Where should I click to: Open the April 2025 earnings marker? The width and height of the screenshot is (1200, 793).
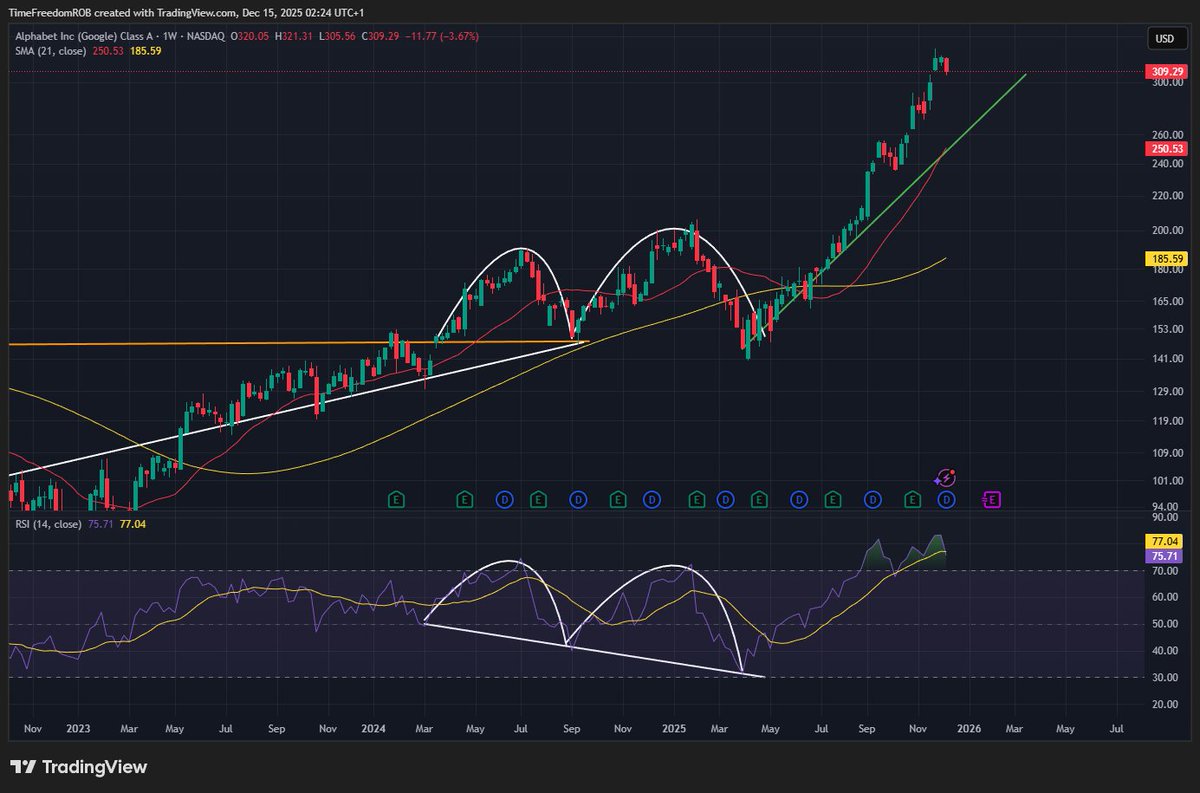coord(759,498)
